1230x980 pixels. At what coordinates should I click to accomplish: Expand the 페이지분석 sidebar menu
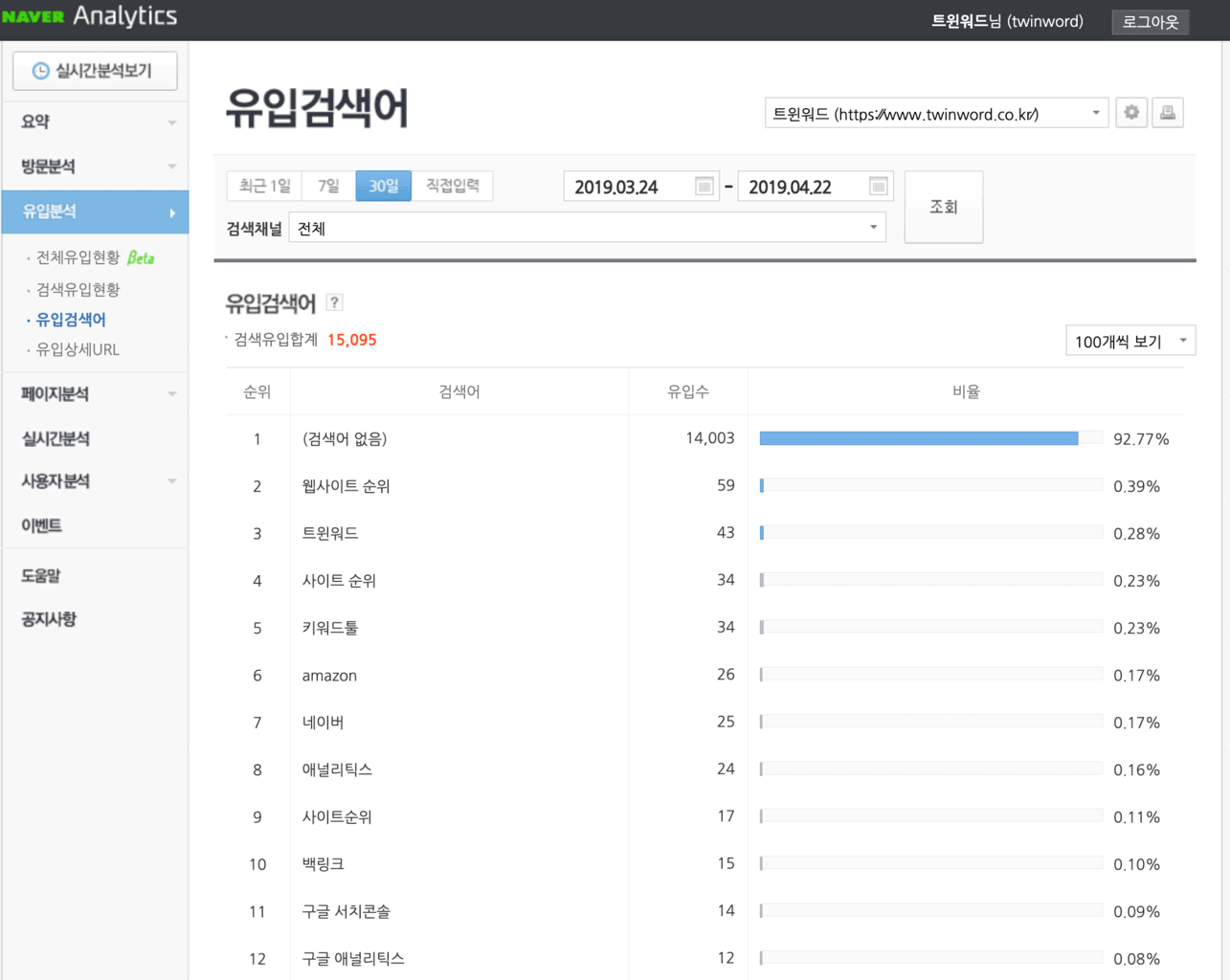coord(95,393)
